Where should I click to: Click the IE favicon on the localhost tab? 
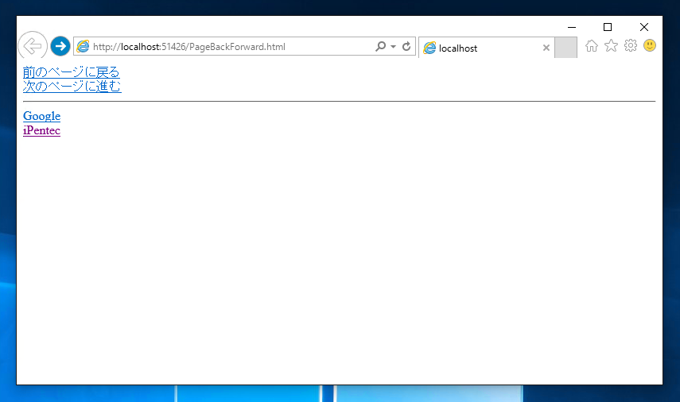click(x=429, y=48)
